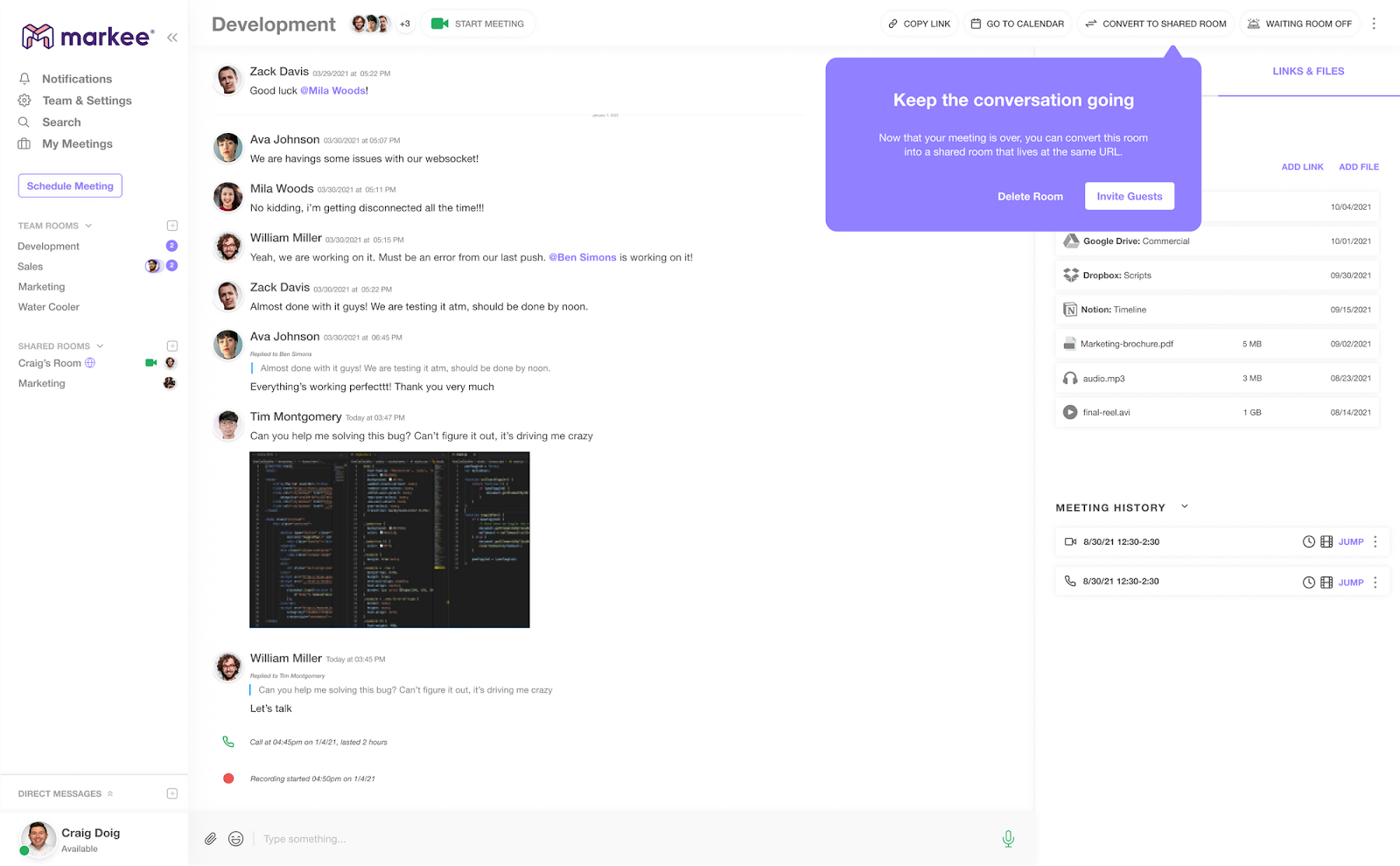This screenshot has height=866, width=1400.
Task: Go to My Meetings
Action: point(77,143)
